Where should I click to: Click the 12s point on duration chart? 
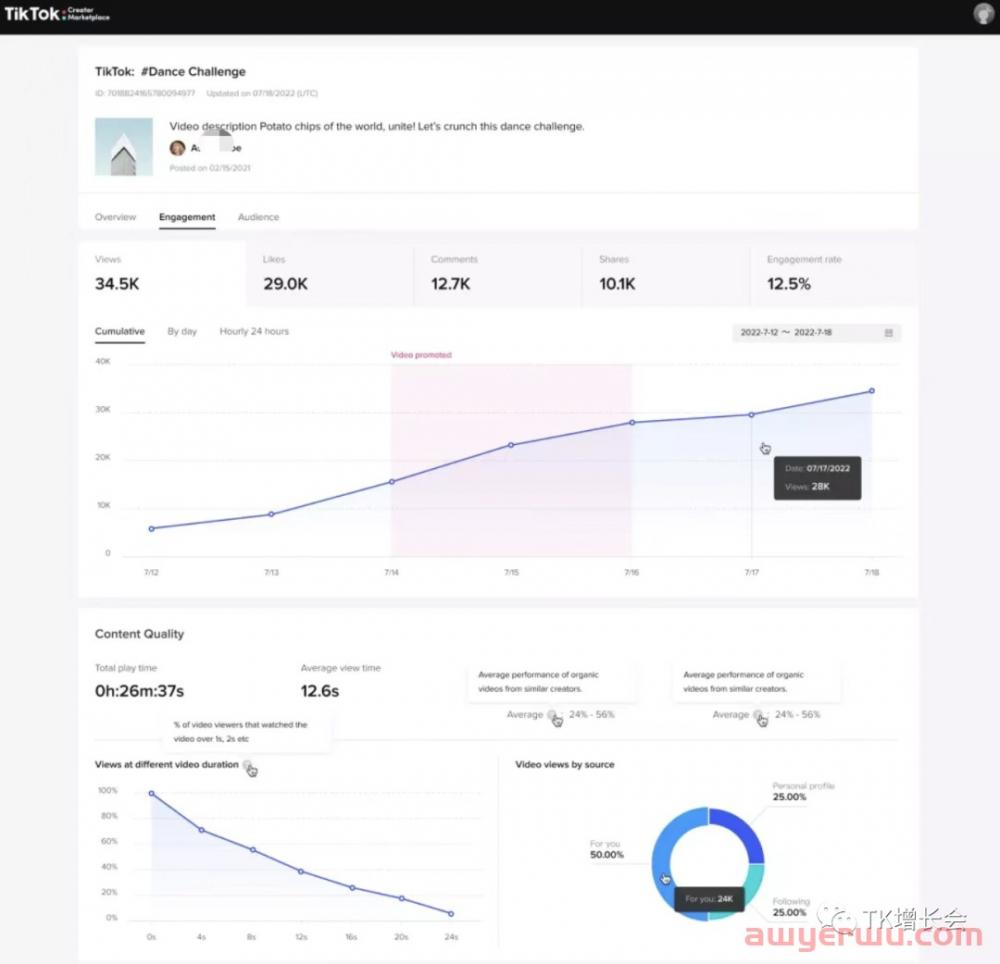301,872
